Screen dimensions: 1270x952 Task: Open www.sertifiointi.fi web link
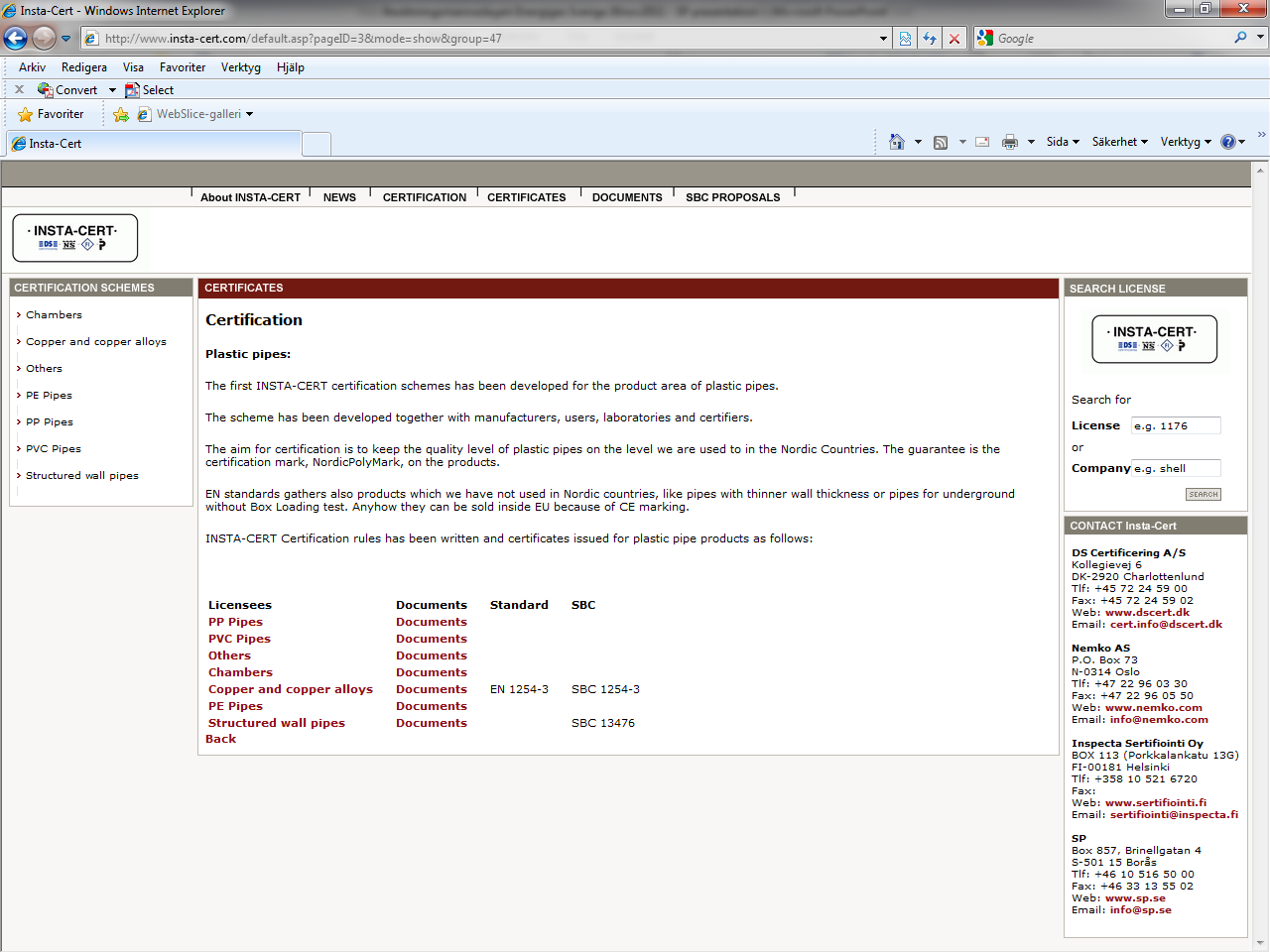1156,802
